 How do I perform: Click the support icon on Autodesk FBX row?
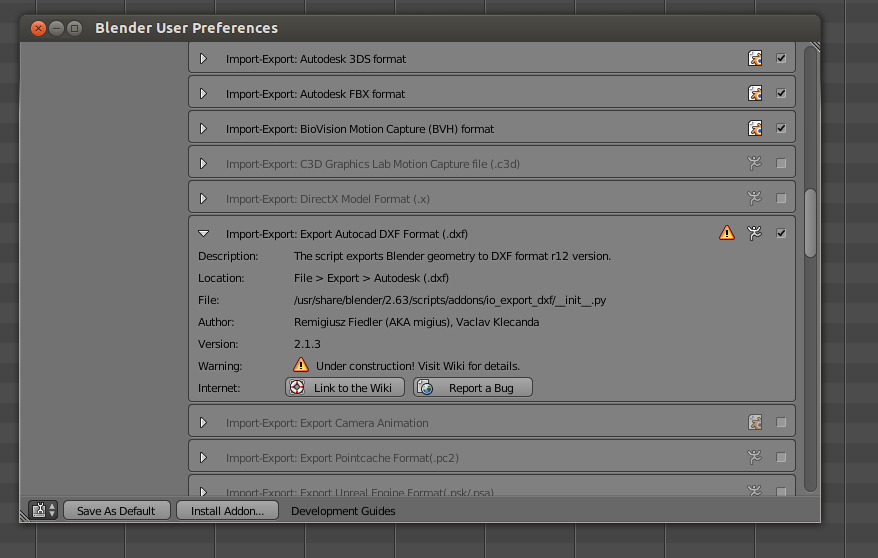pos(755,94)
